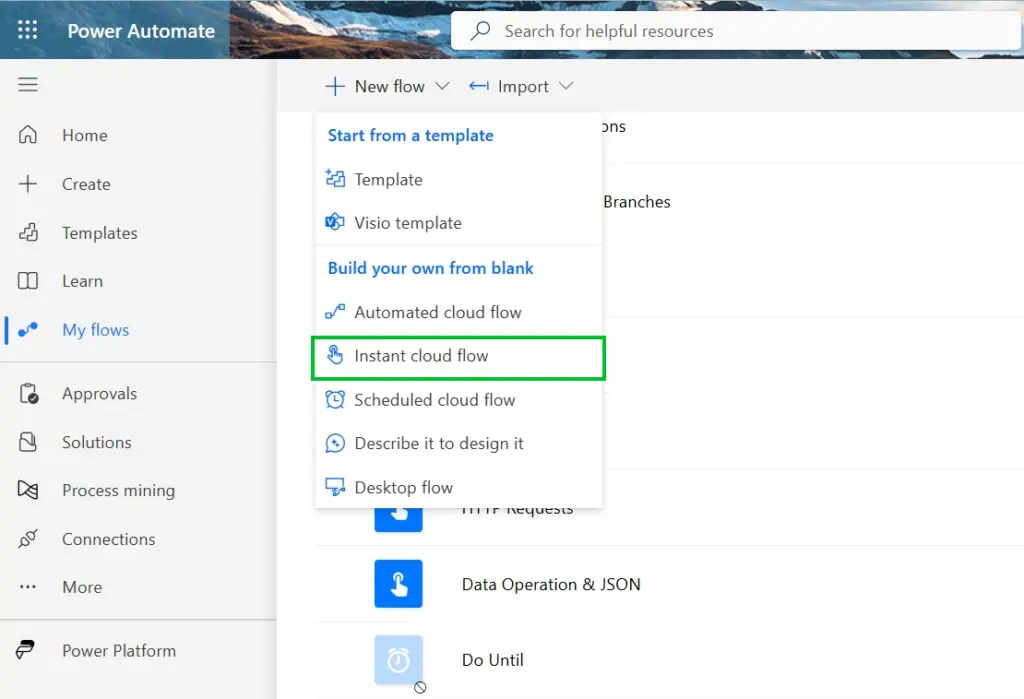The width and height of the screenshot is (1024, 699).
Task: Select Desktop flow option
Action: tap(458, 487)
